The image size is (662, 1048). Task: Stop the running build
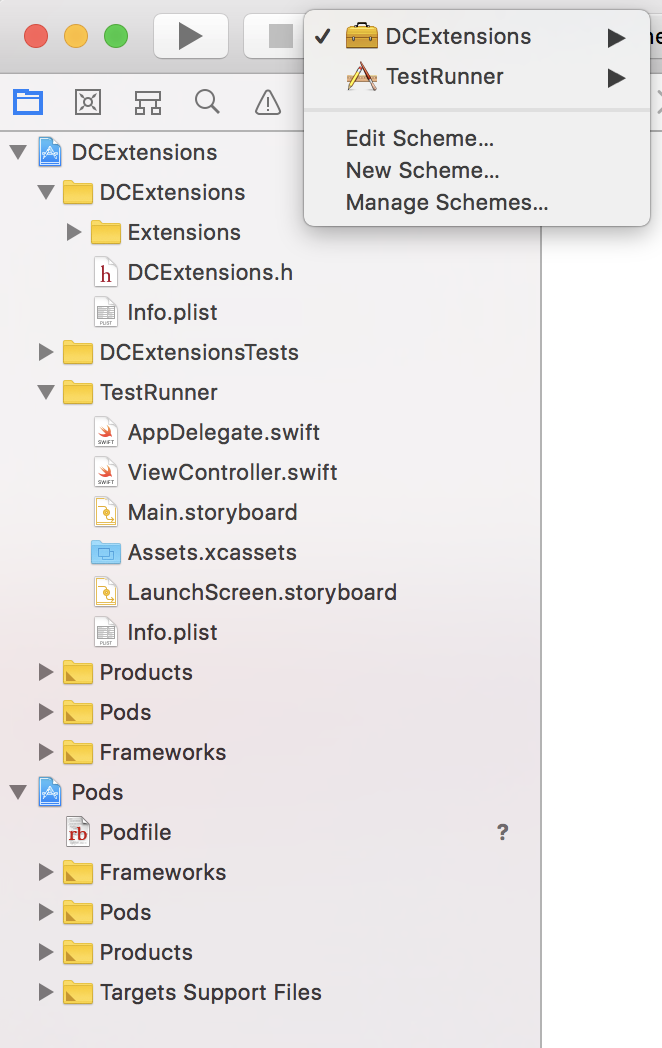tap(280, 36)
